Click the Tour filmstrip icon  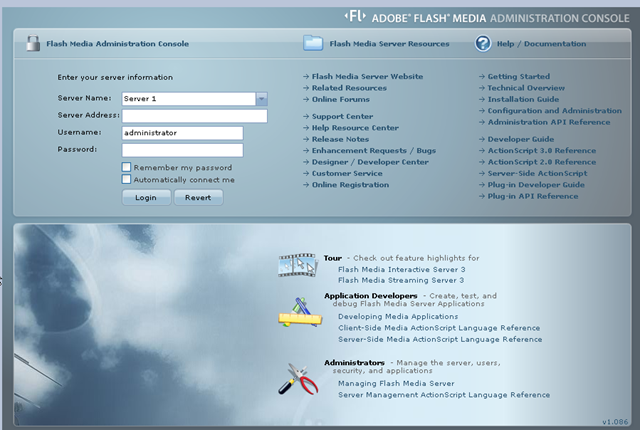click(x=298, y=265)
